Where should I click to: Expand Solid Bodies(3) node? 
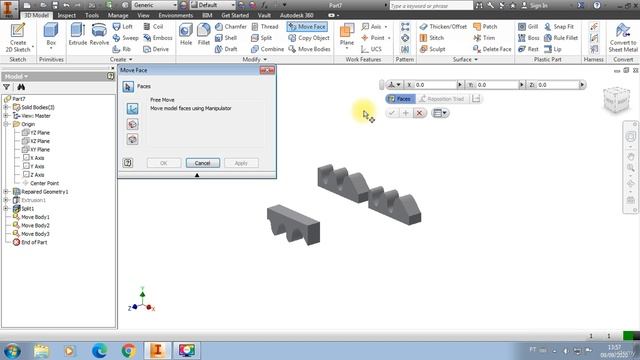(x=6, y=107)
